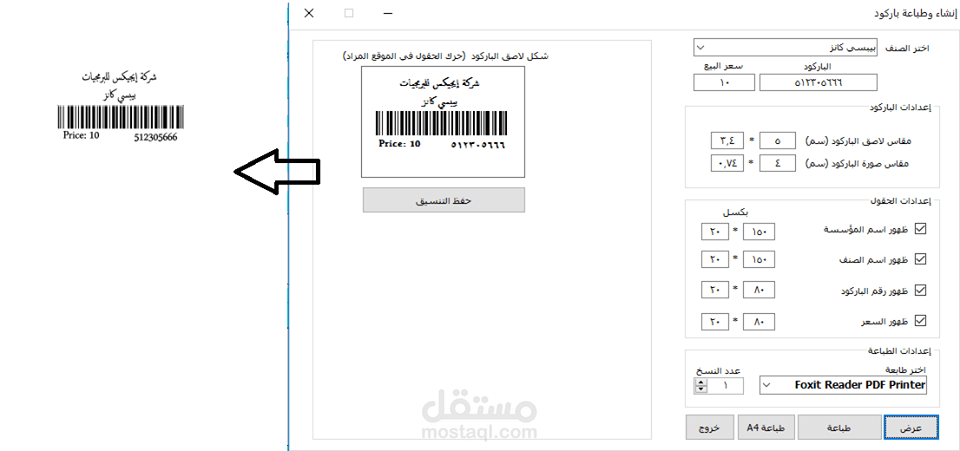
Task: Decrease عدد النسخ with the down arrow
Action: 702,390
